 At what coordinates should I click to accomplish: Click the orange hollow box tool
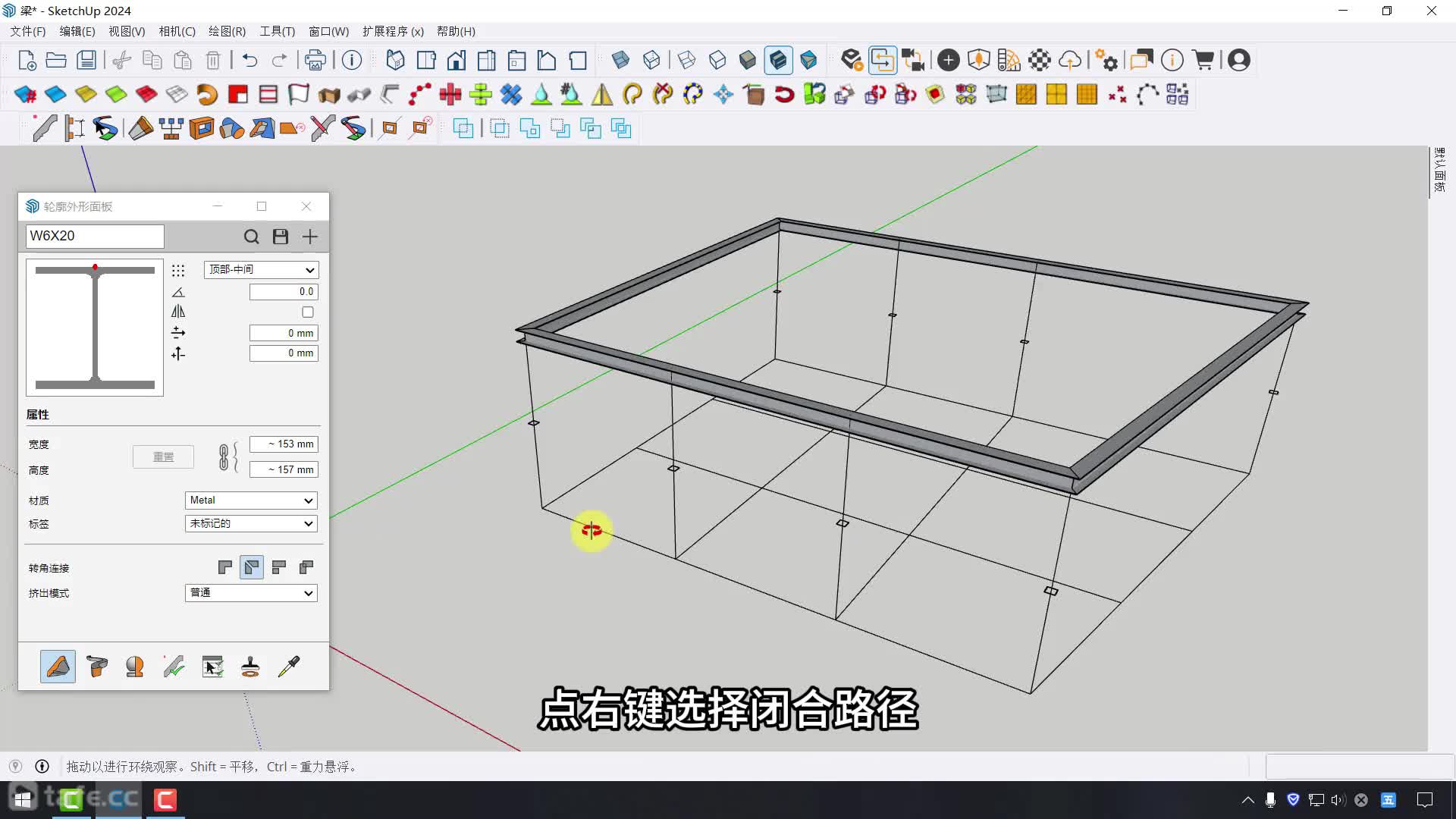[201, 128]
